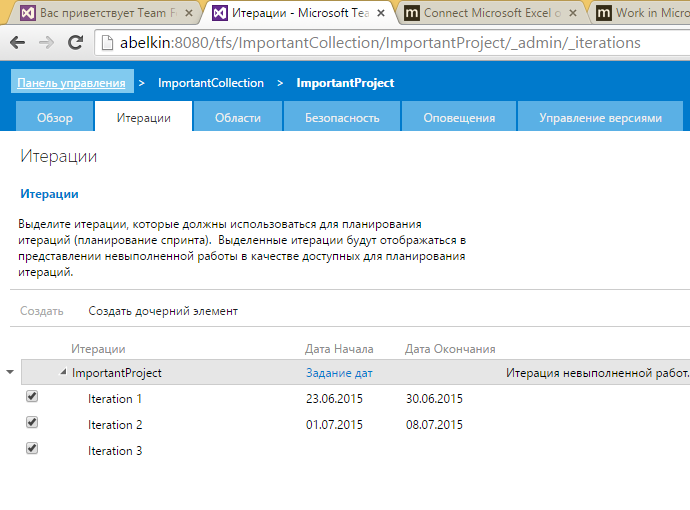Image resolution: width=690 pixels, height=510 pixels.
Task: Click the Дата Окончания column header
Action: click(450, 349)
